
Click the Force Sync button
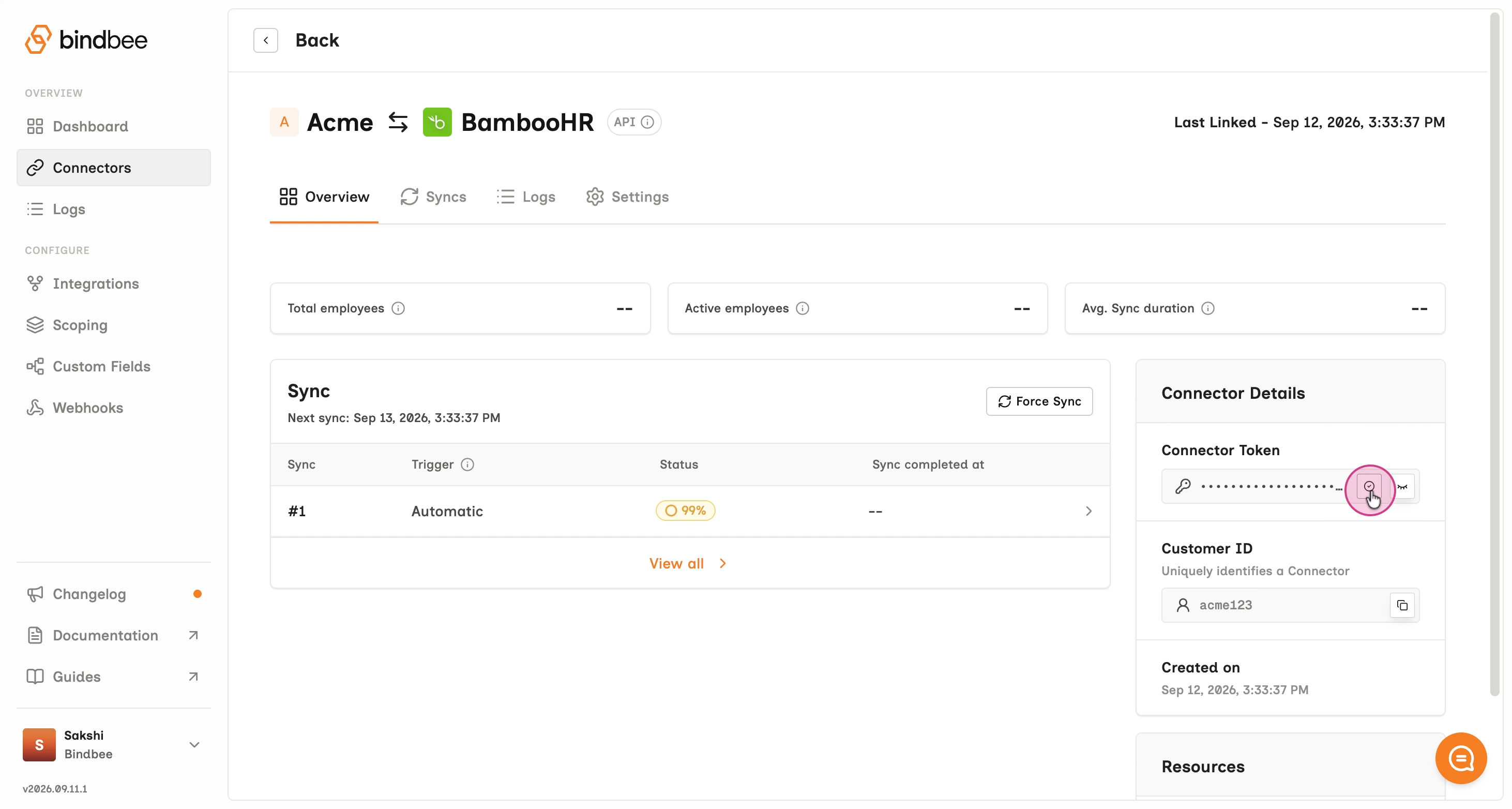(1039, 401)
